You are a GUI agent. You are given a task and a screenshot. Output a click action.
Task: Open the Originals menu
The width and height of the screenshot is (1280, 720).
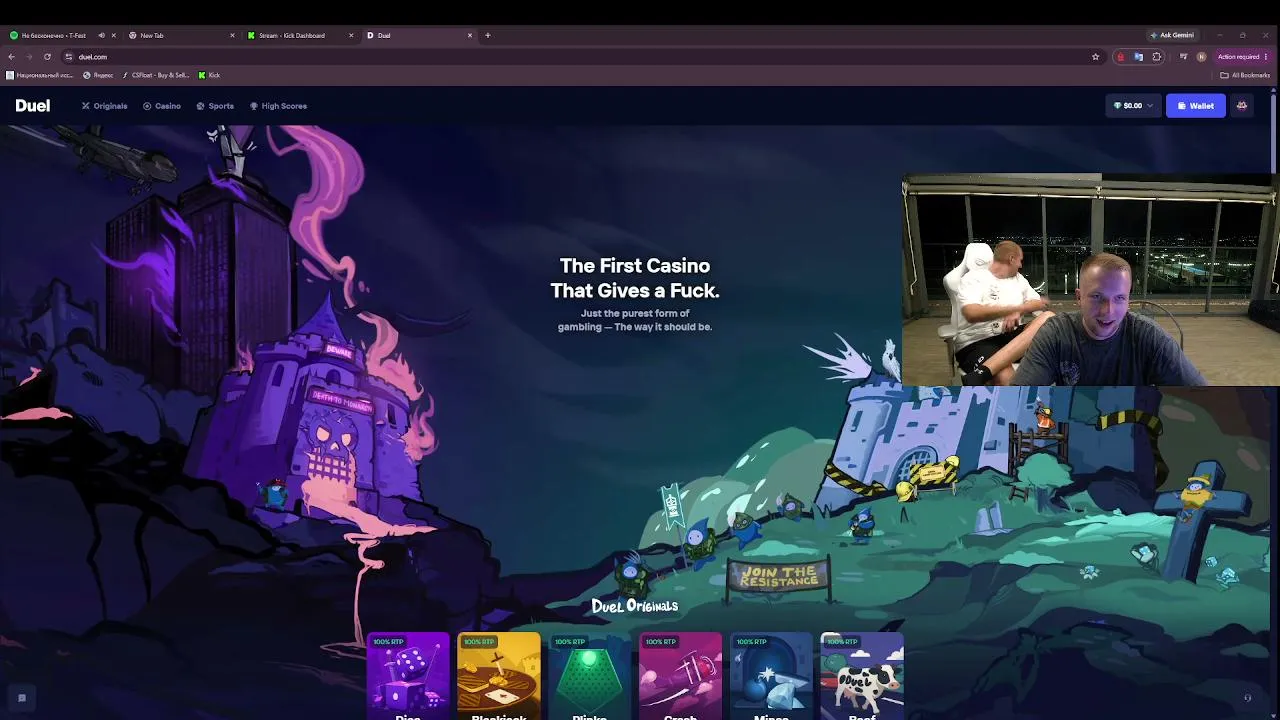point(104,106)
